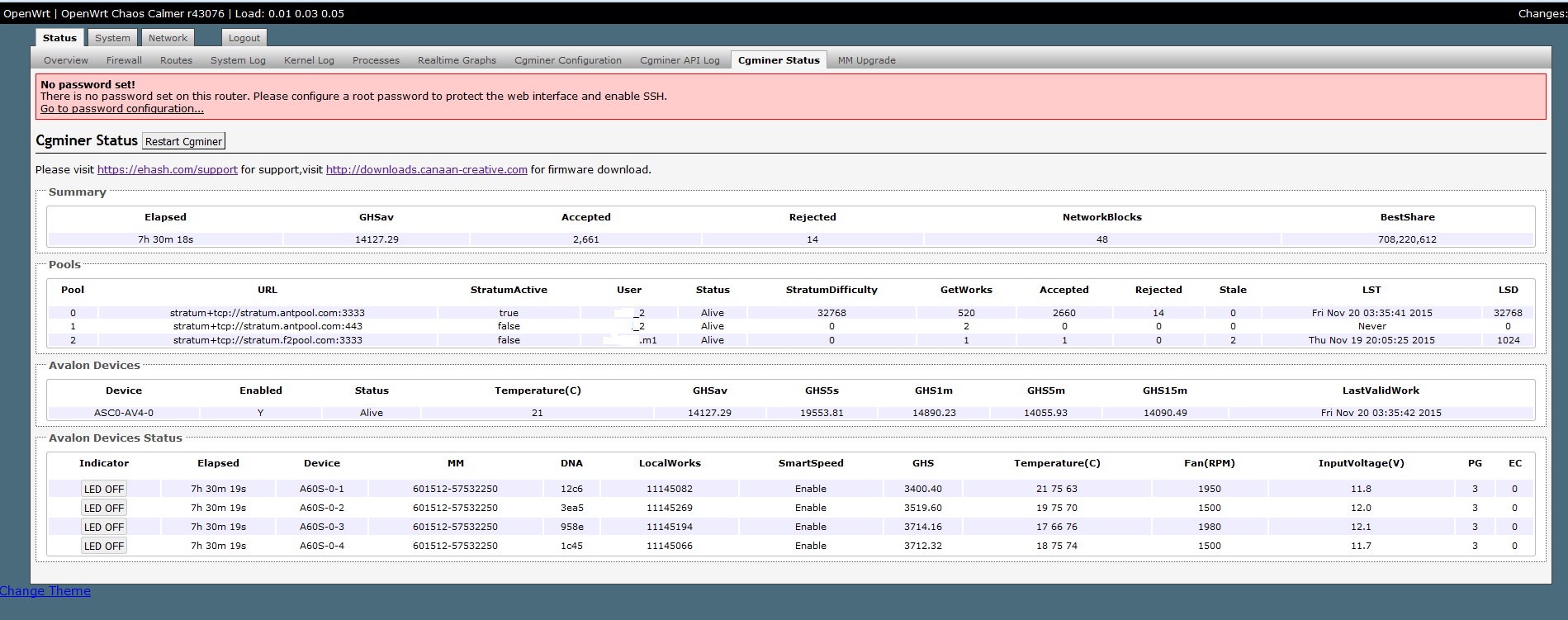The image size is (1568, 620).
Task: View the System Log subtab
Action: coord(238,60)
